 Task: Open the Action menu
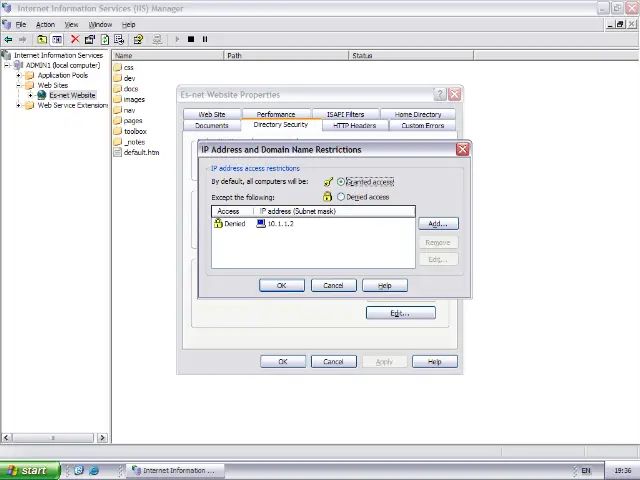(45, 24)
